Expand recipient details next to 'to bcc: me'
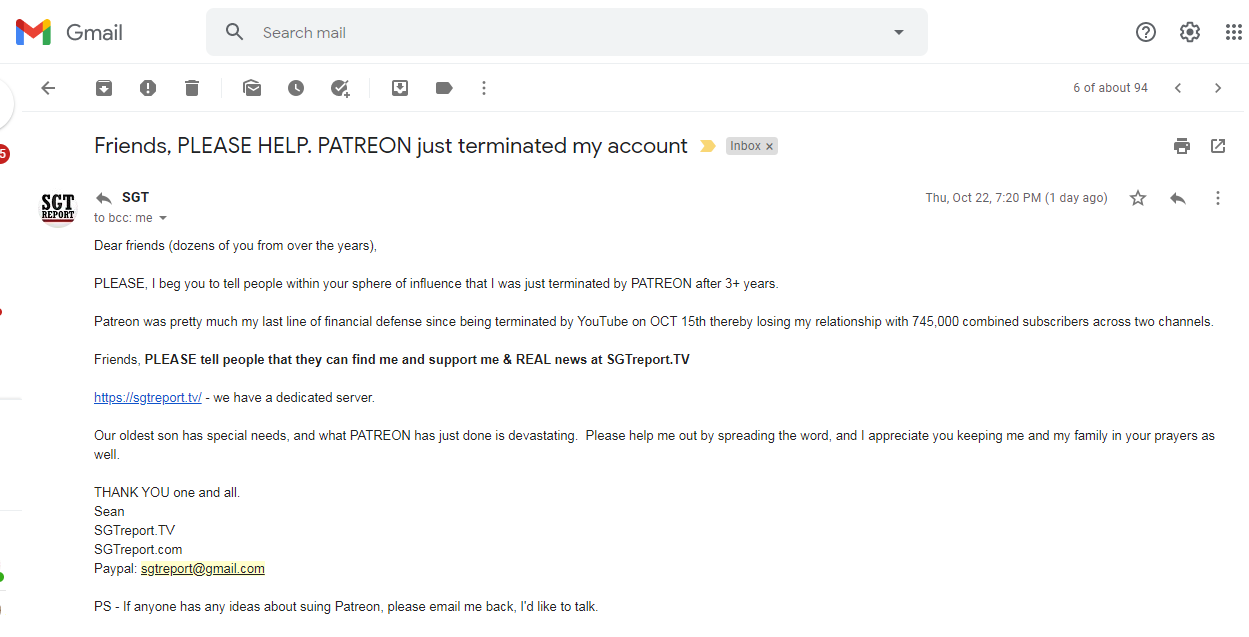Image resolution: width=1249 pixels, height=637 pixels. pyautogui.click(x=163, y=218)
